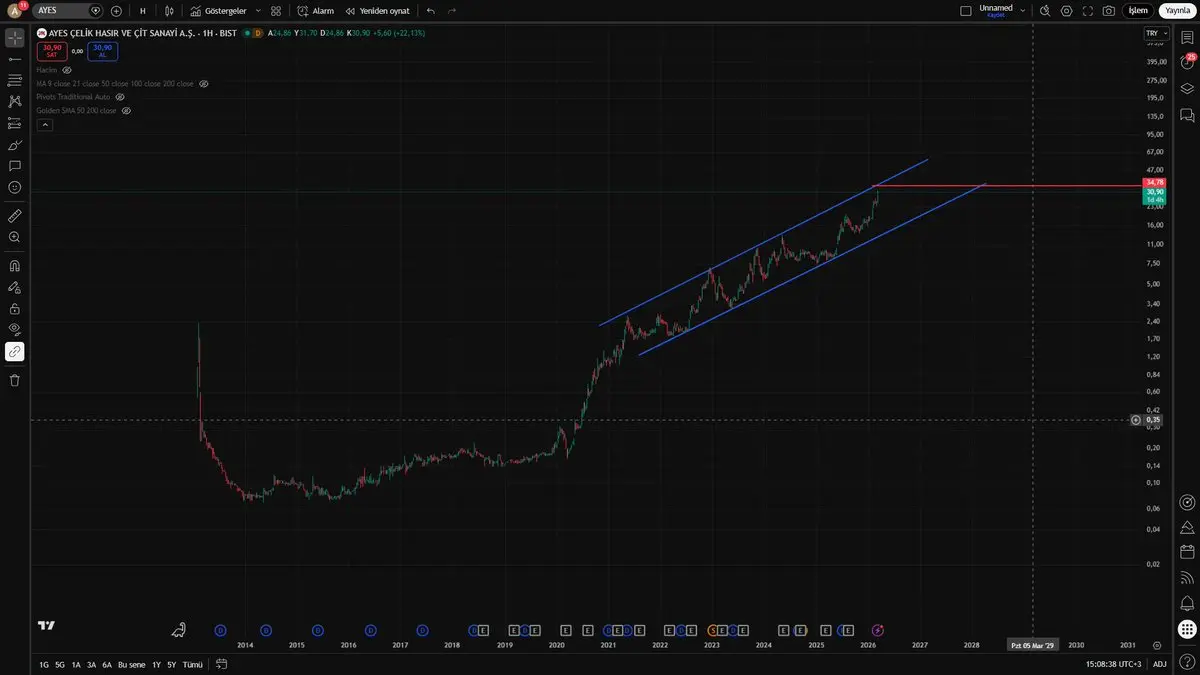
Task: Open the H timeframe interval selector
Action: [142, 10]
